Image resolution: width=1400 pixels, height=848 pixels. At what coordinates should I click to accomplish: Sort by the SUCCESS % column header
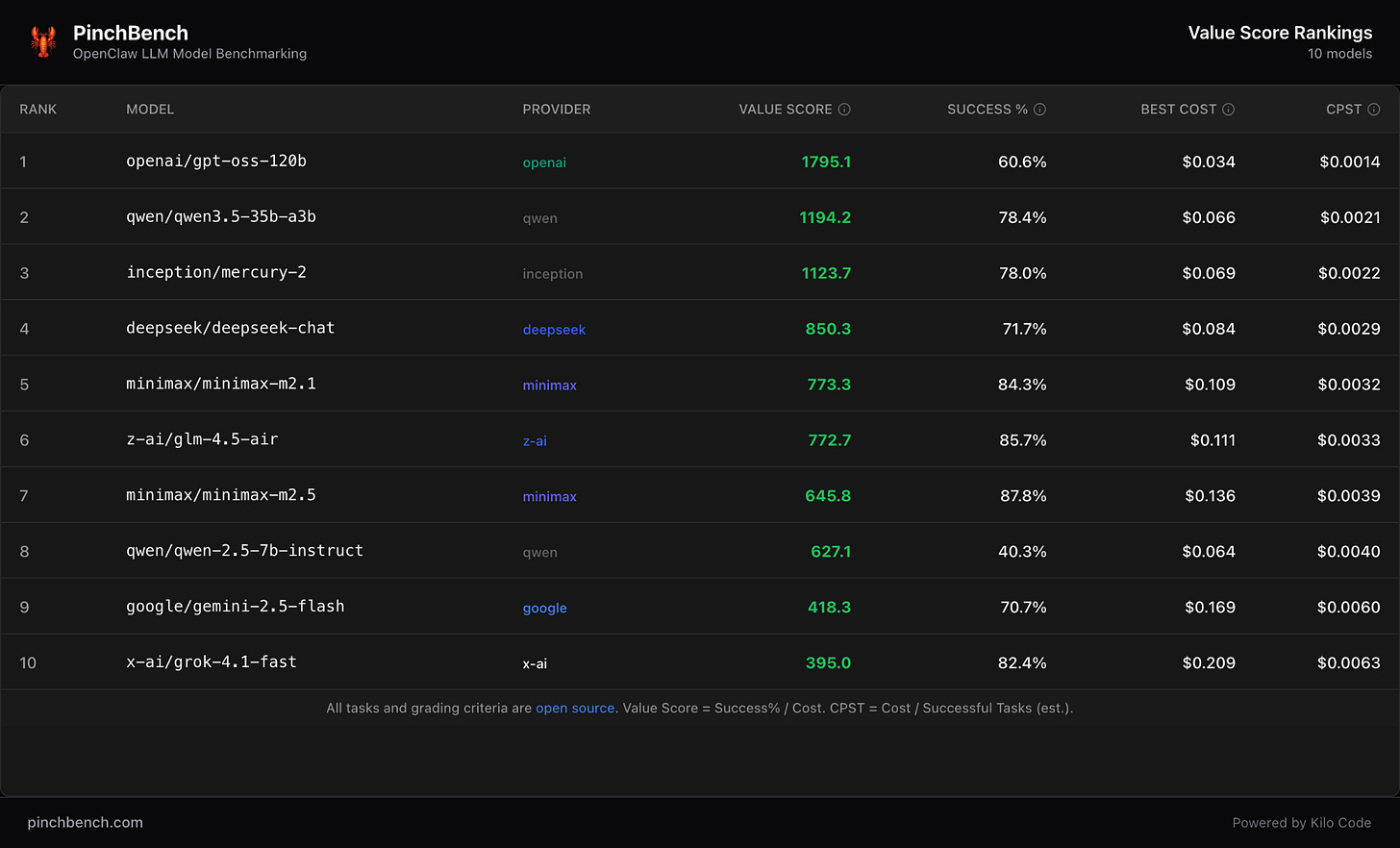987,110
